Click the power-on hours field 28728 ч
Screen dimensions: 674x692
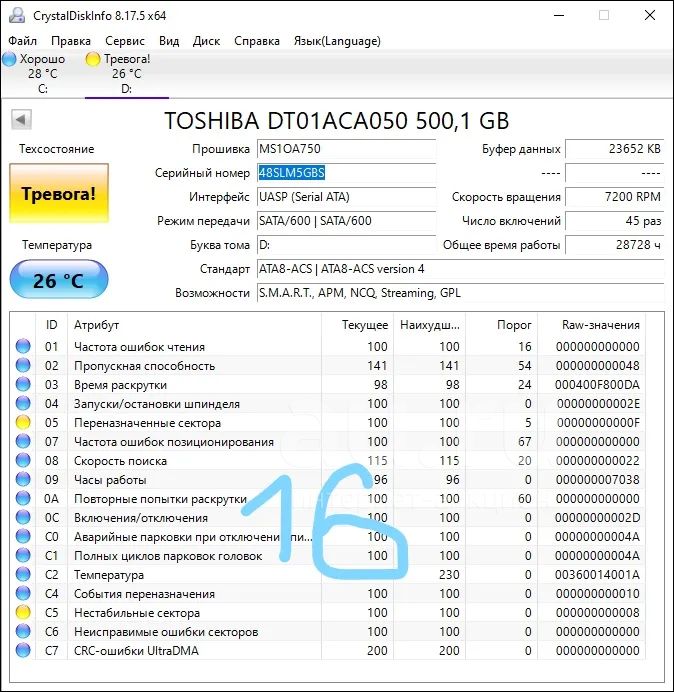(614, 244)
